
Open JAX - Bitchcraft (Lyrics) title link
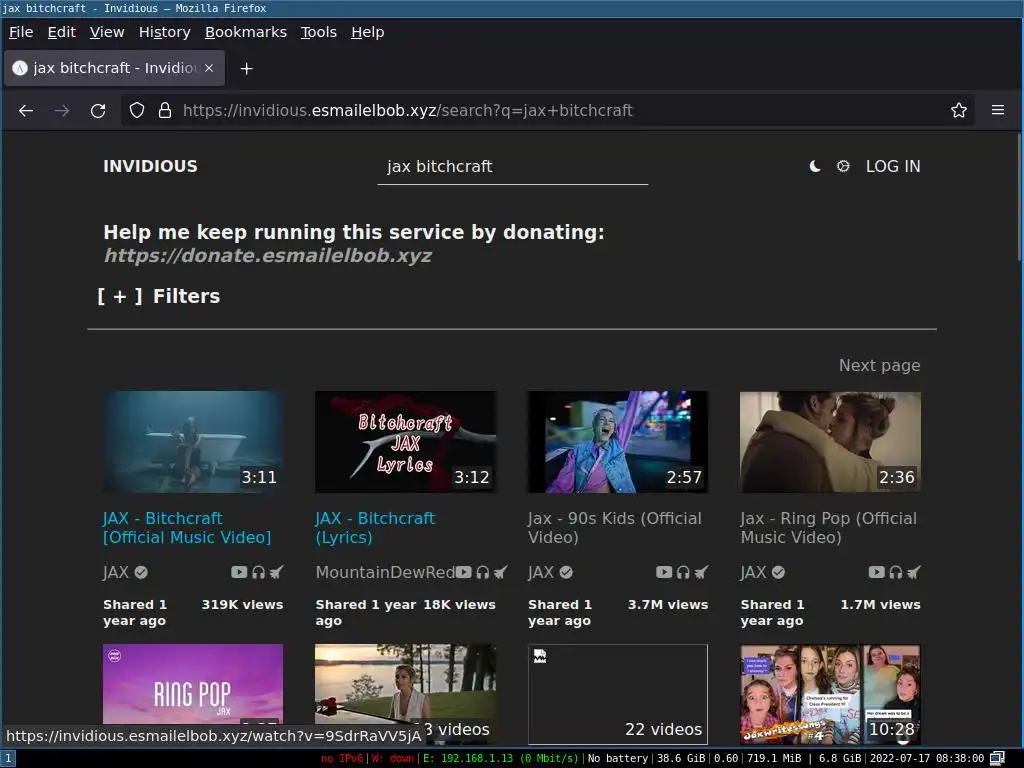click(x=375, y=528)
